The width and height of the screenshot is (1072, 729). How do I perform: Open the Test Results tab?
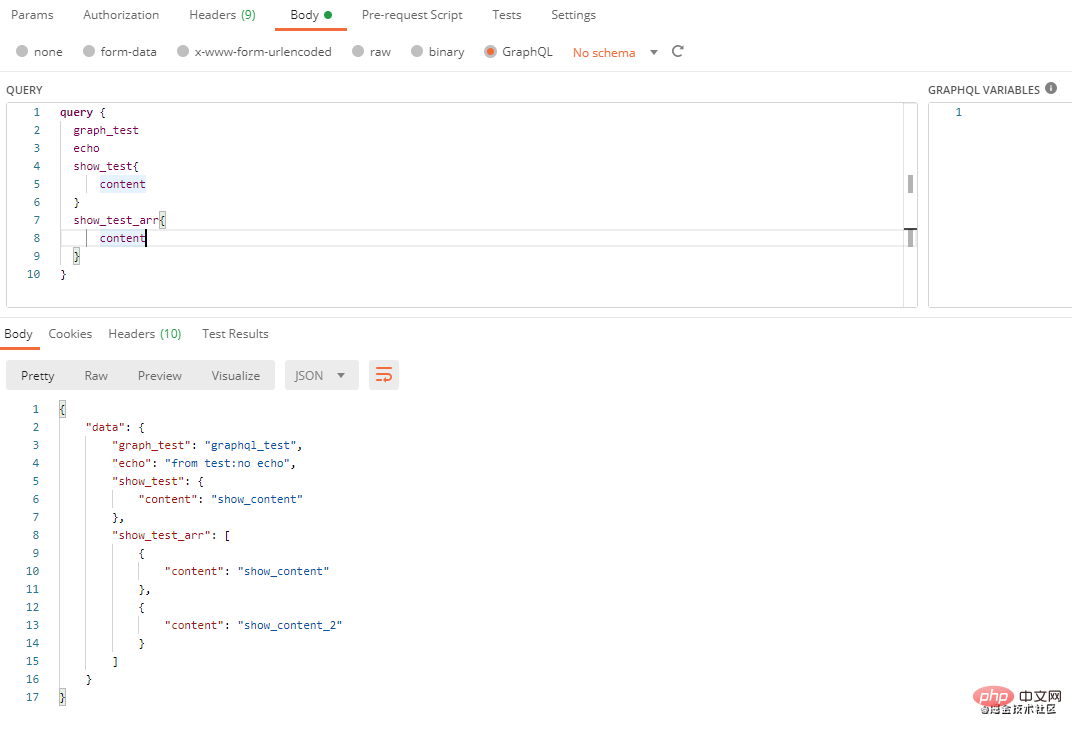tap(235, 334)
